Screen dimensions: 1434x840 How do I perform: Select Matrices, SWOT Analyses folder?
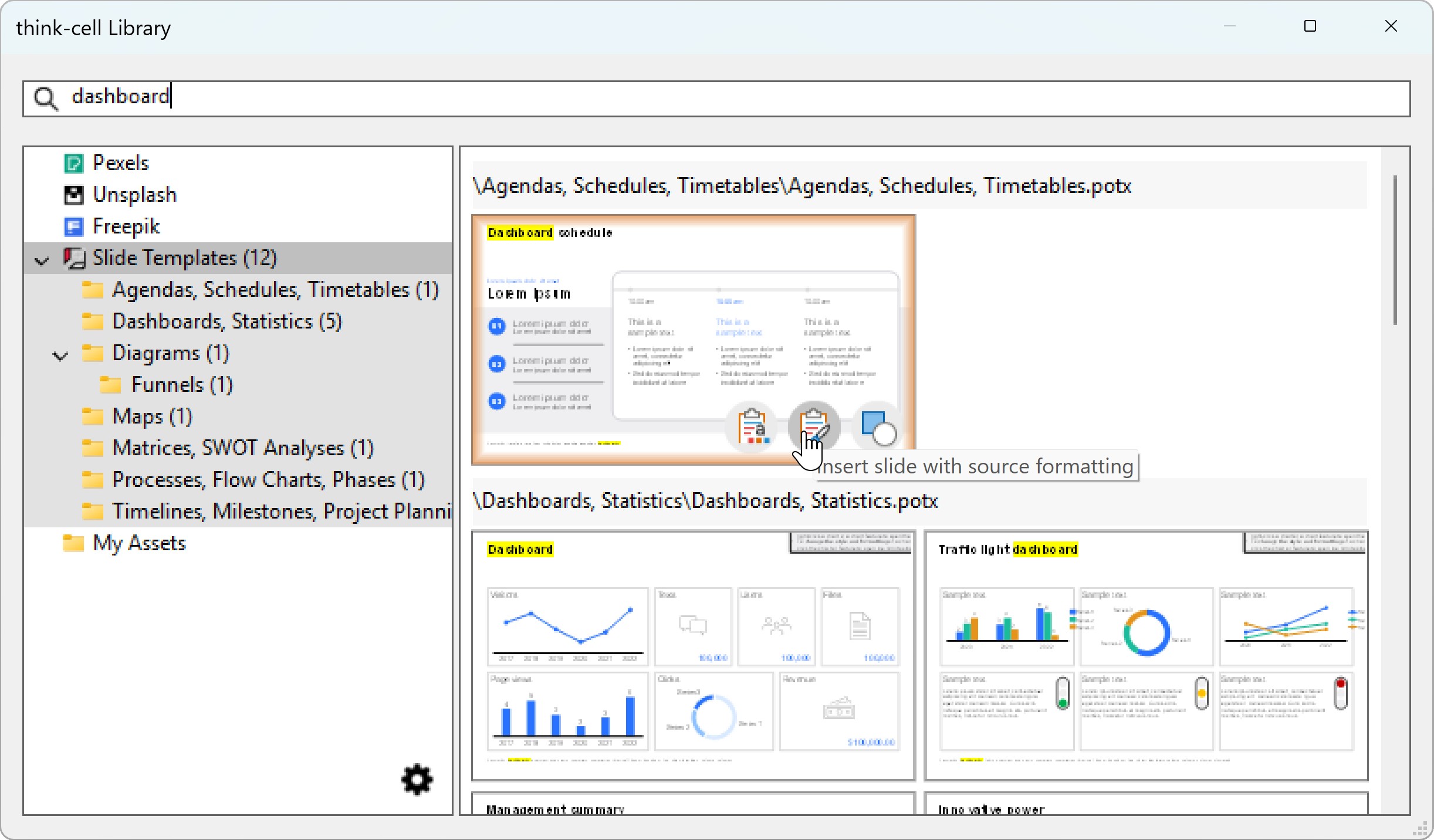click(x=242, y=448)
